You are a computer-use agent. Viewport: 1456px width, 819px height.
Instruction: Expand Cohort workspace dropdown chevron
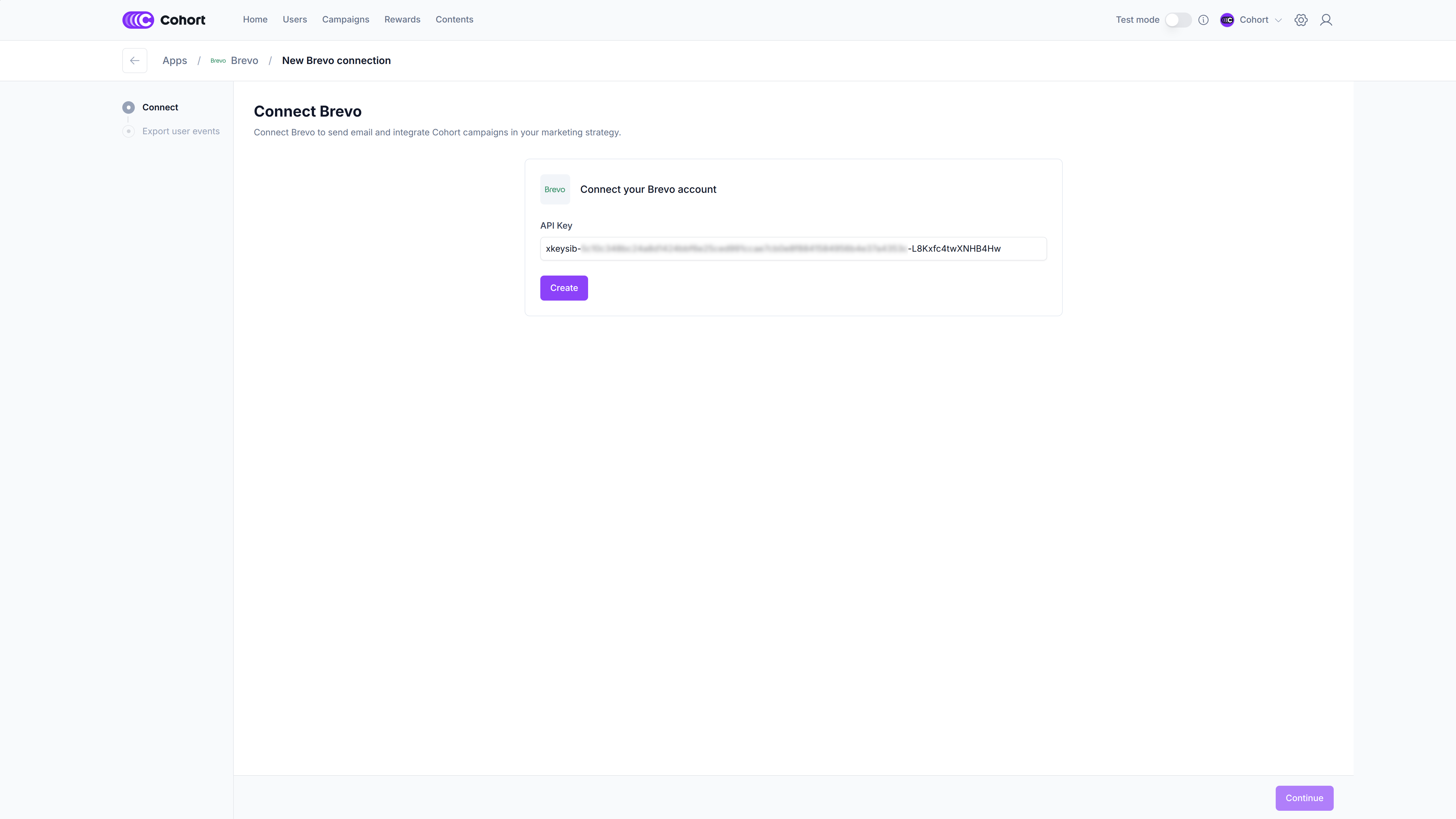pyautogui.click(x=1278, y=20)
